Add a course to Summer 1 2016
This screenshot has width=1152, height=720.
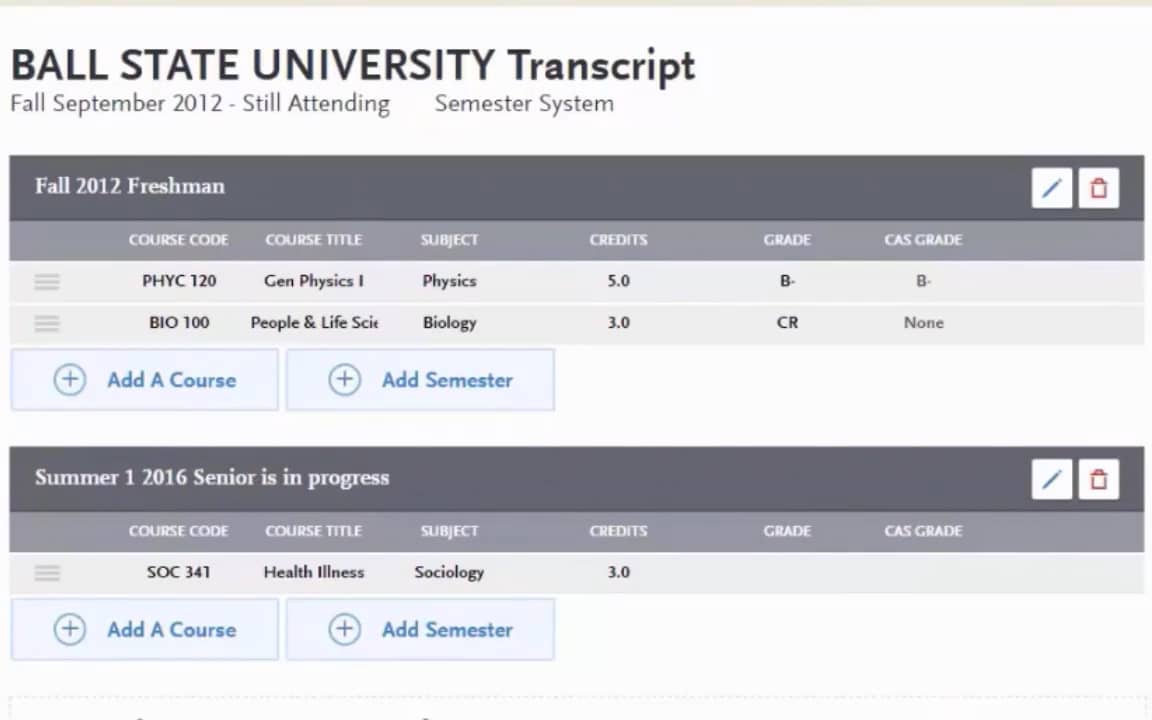point(145,630)
